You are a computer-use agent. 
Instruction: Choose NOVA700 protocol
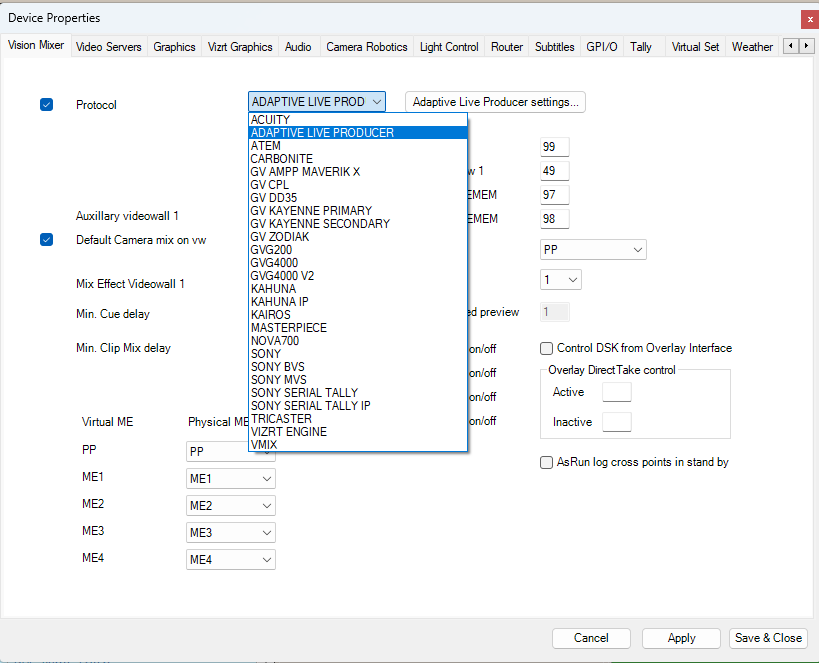(358, 341)
